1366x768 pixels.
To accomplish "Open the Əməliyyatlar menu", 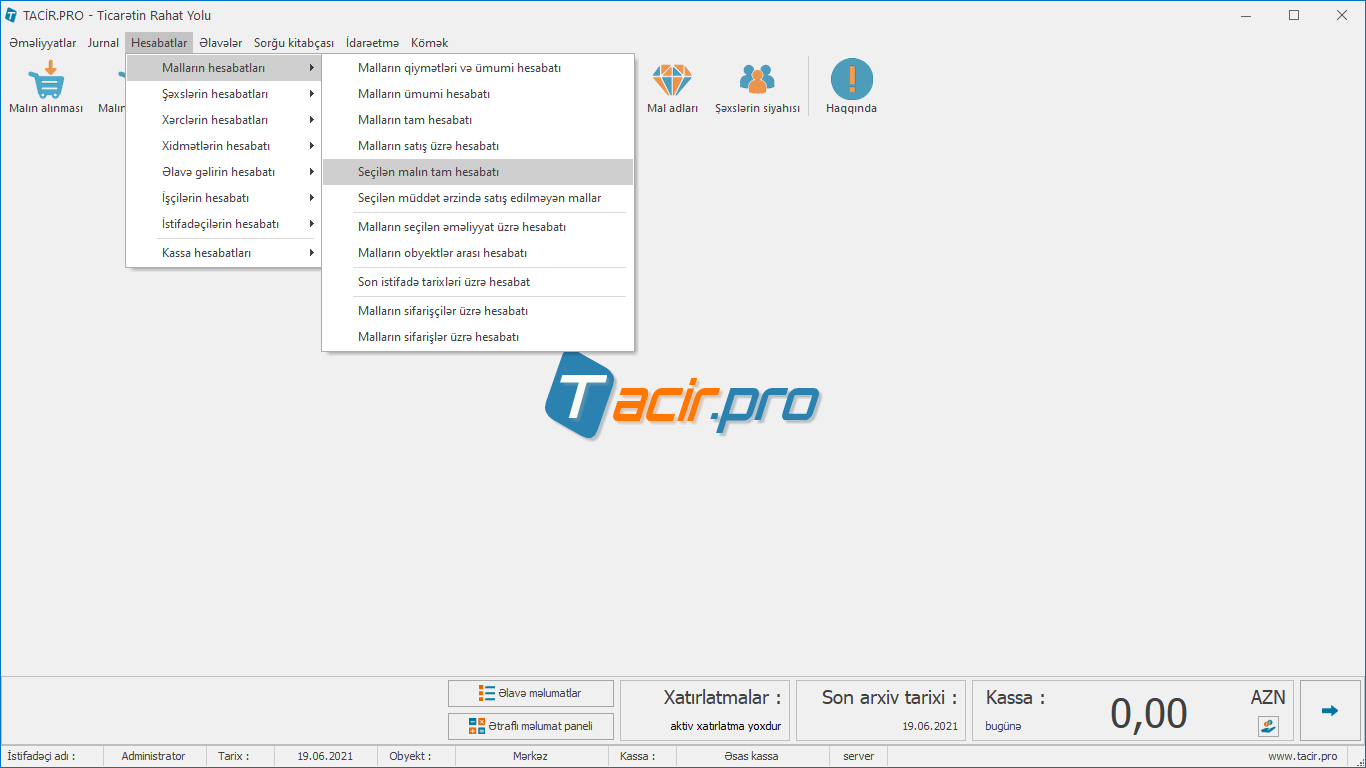I will coord(43,43).
